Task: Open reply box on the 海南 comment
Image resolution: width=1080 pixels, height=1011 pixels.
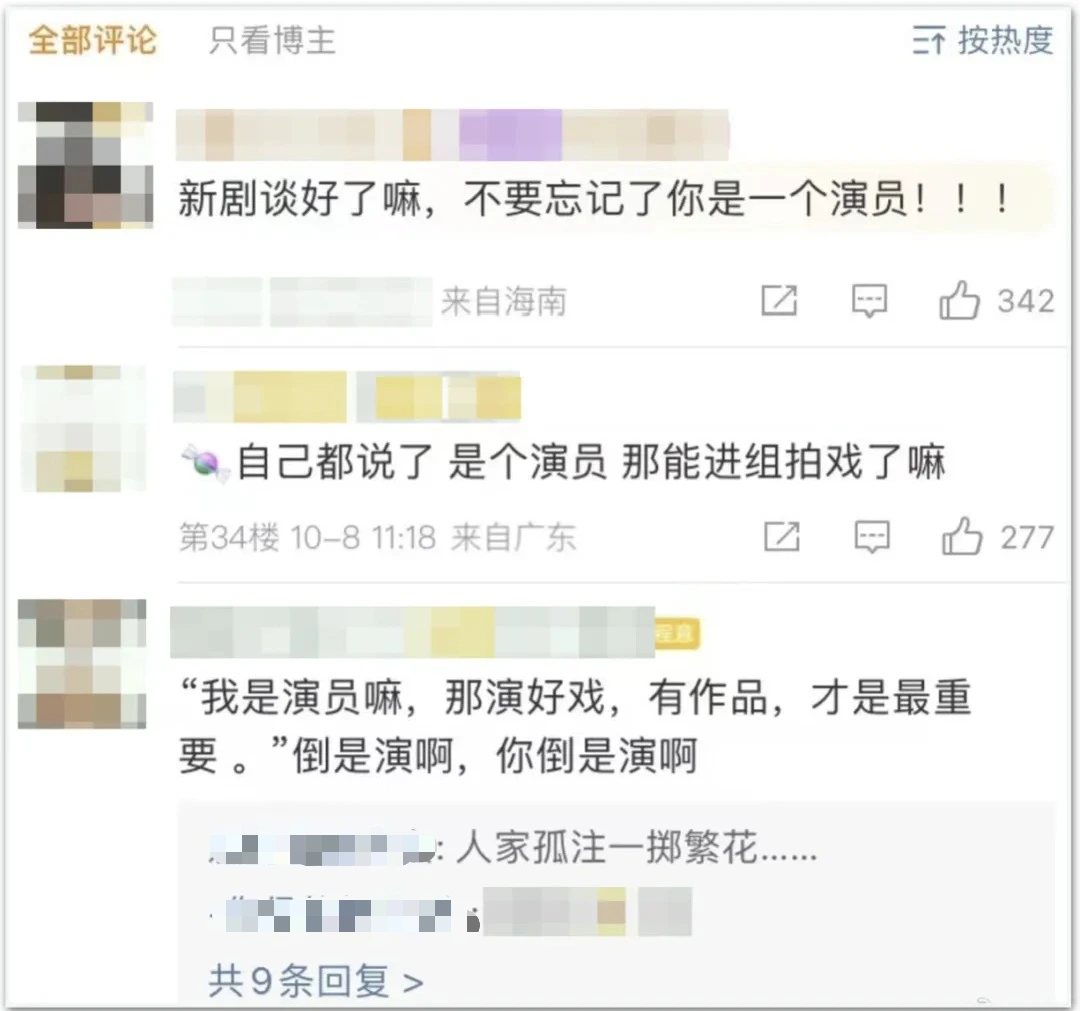Action: (x=869, y=301)
